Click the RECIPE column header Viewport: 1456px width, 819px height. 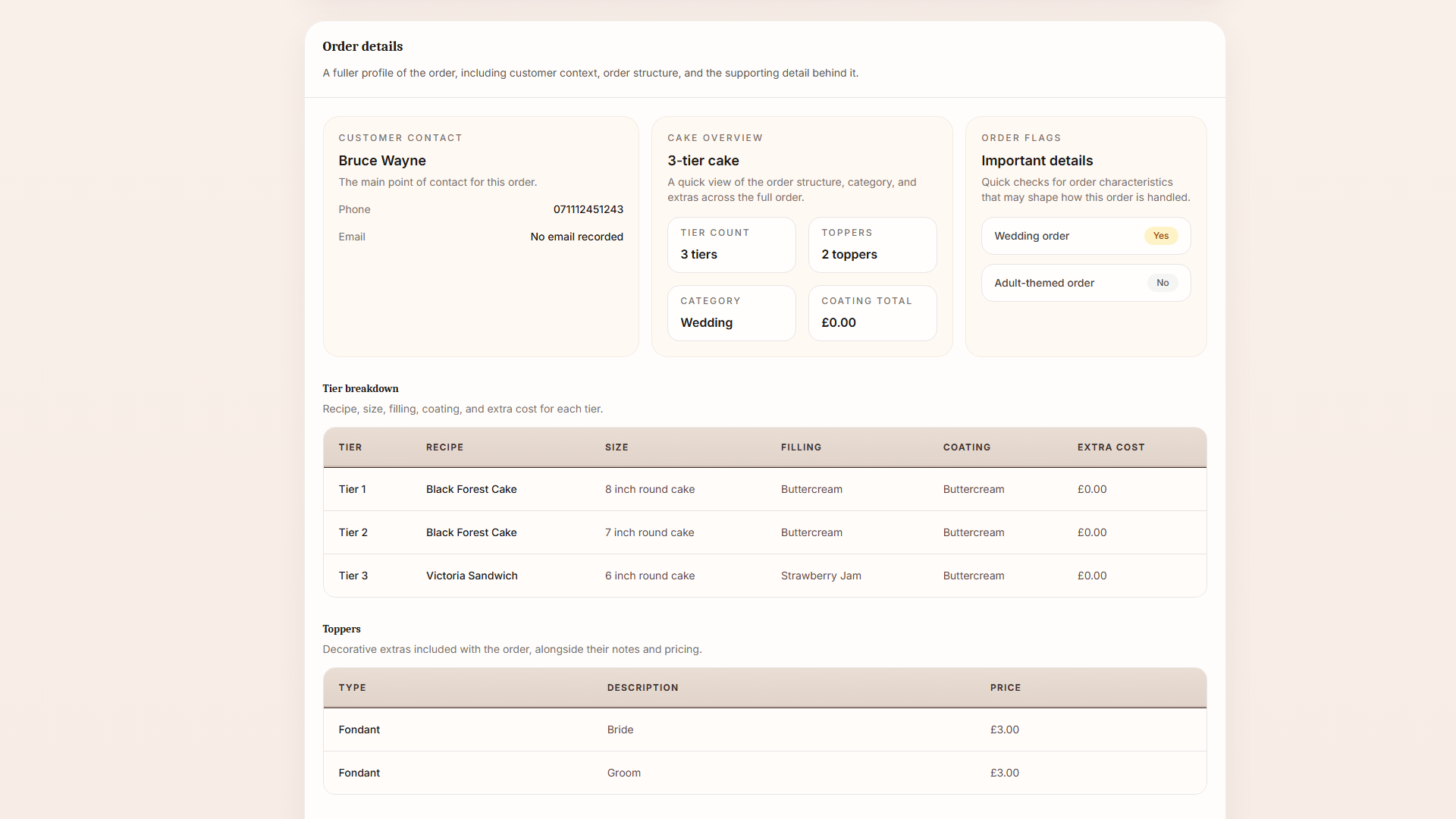coord(444,447)
